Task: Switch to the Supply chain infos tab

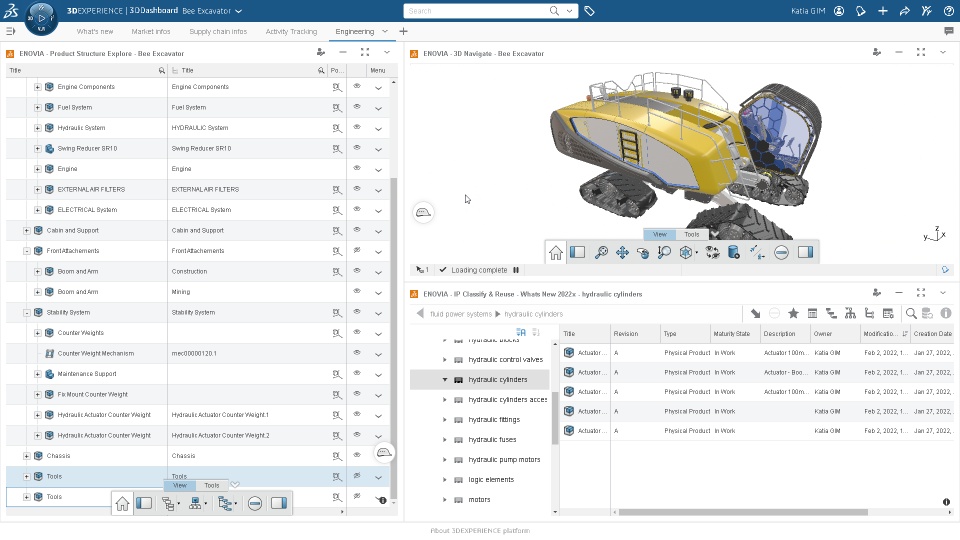Action: pos(218,31)
